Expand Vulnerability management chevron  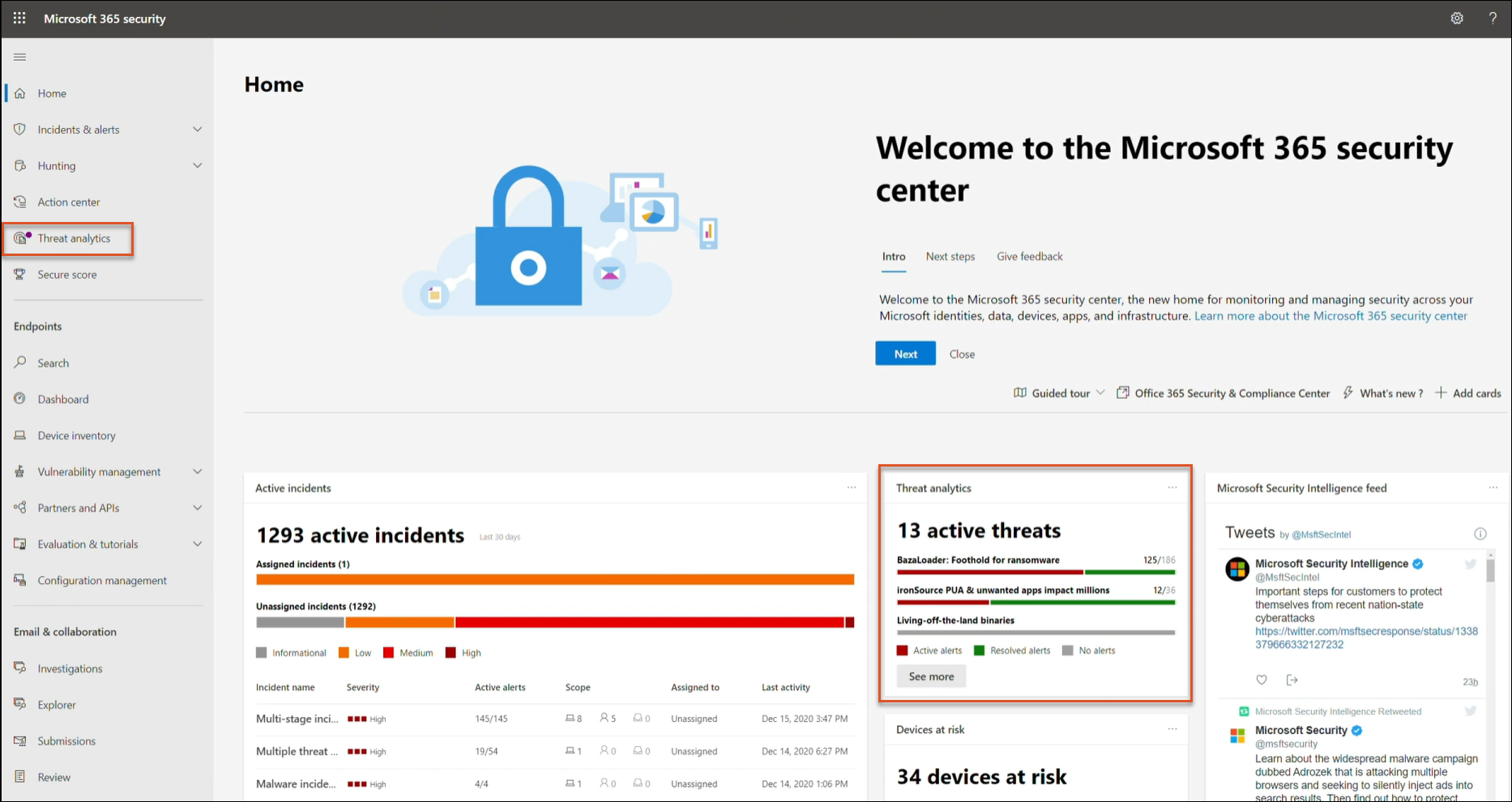click(x=198, y=471)
